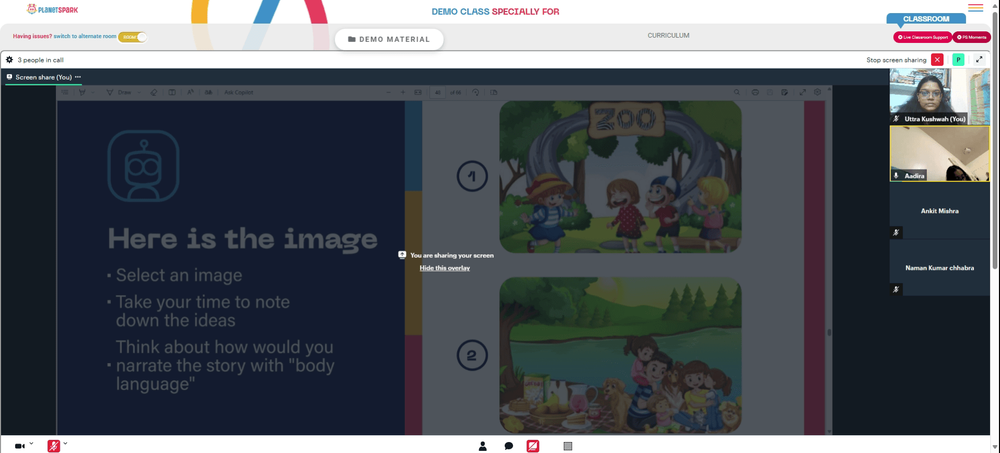The image size is (1000, 453).
Task: Toggle the camera icon
Action: tap(20, 446)
